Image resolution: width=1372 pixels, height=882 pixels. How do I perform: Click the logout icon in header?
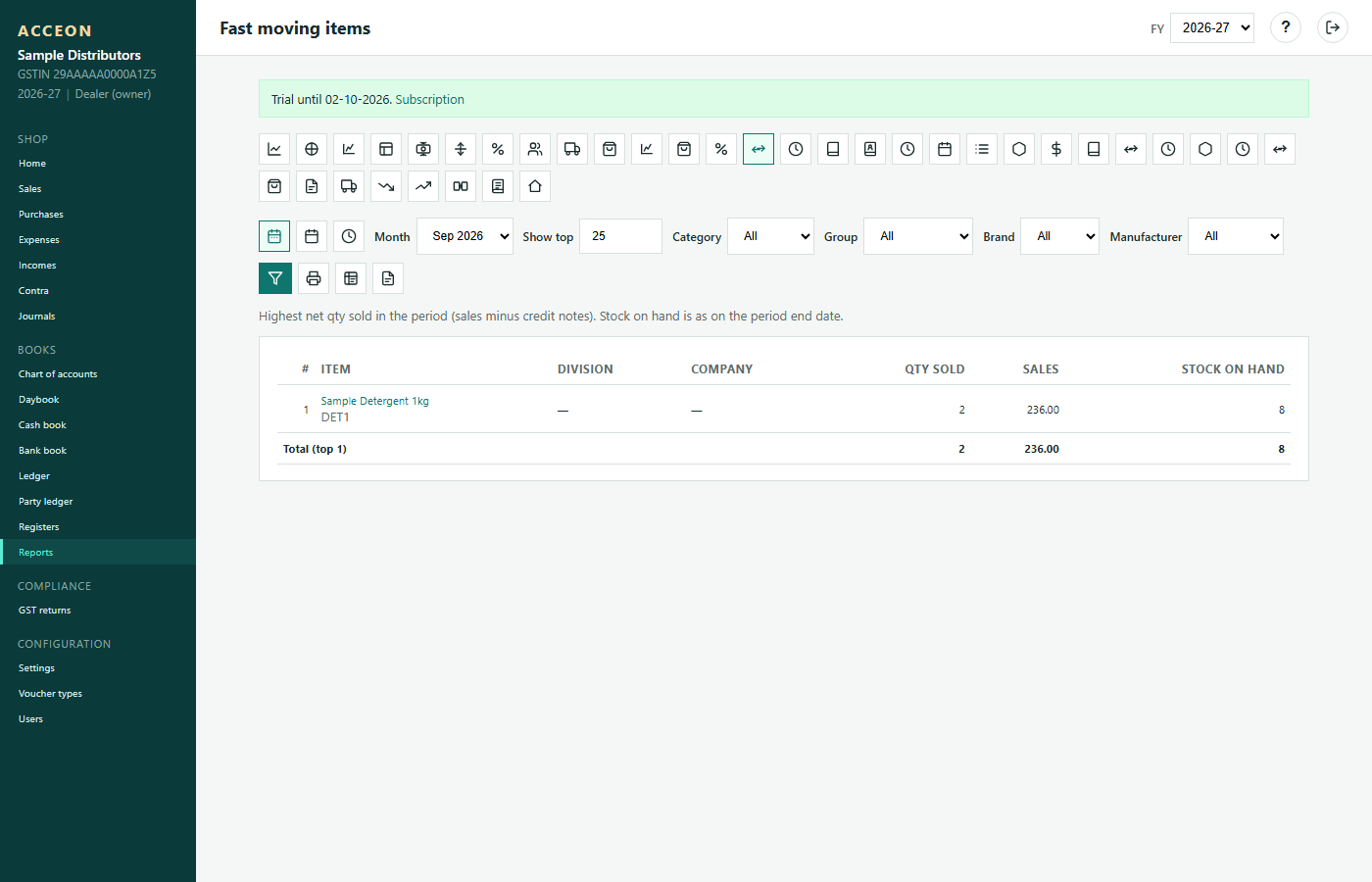(x=1333, y=27)
